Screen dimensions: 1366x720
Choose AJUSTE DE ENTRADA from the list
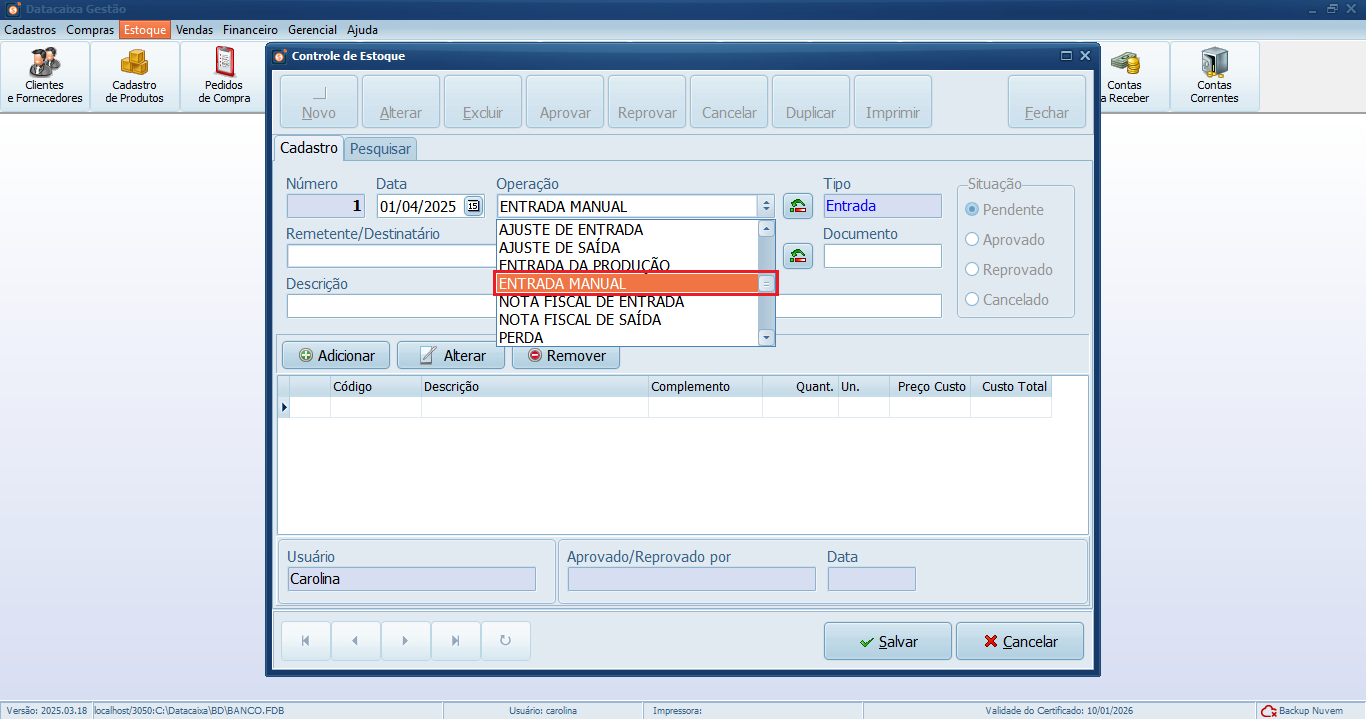coord(570,230)
